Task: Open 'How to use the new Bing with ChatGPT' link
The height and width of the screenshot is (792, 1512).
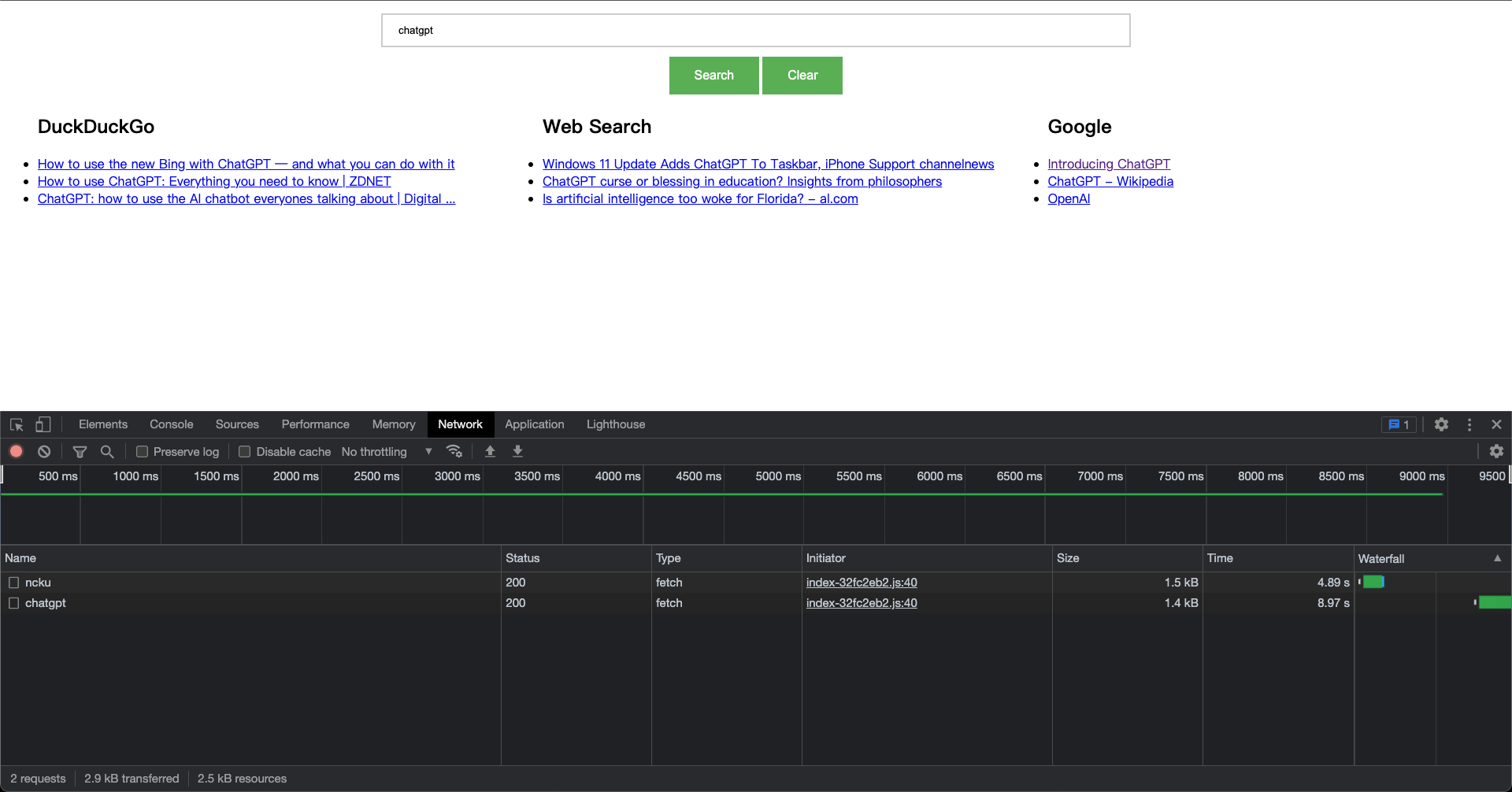Action: point(246,164)
